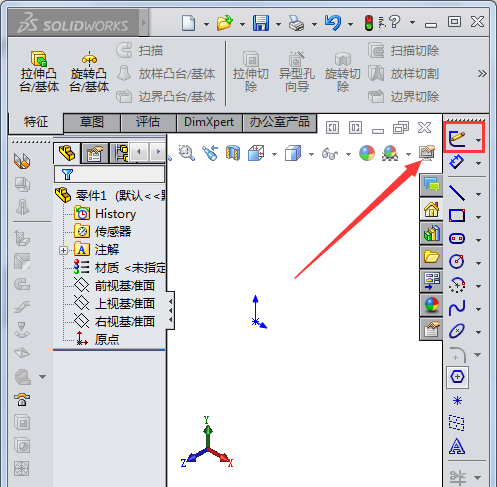497x487 pixels.
Task: Open the Appearances color ball pane tab
Action: pyautogui.click(x=431, y=305)
